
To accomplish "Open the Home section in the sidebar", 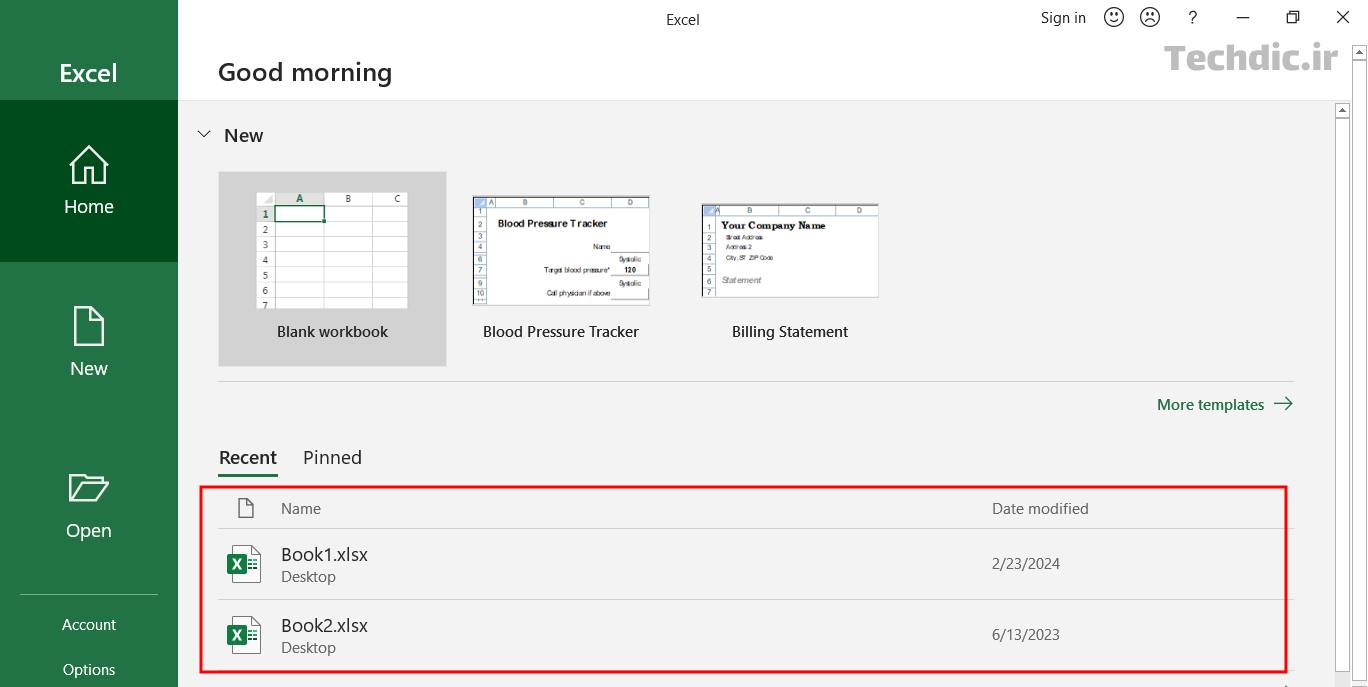I will [x=89, y=181].
